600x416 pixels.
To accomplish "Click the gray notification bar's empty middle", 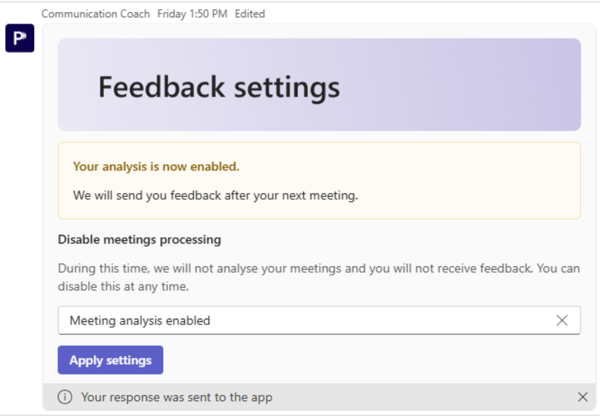I will 421,397.
